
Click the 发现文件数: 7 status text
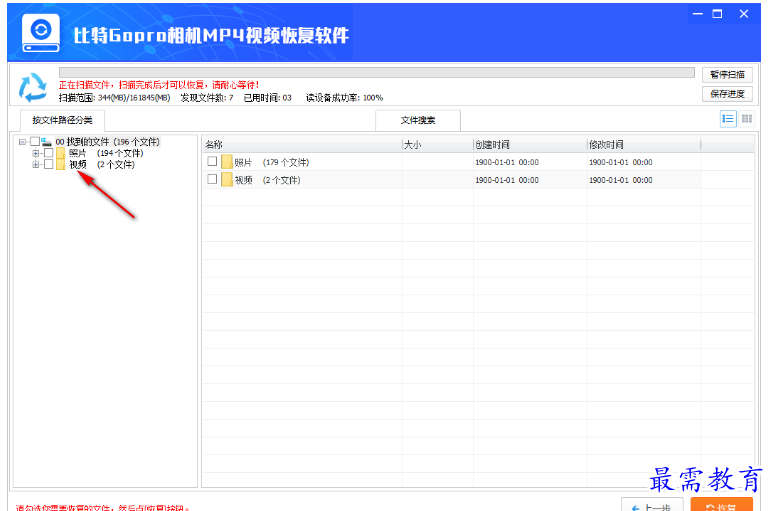(x=207, y=97)
